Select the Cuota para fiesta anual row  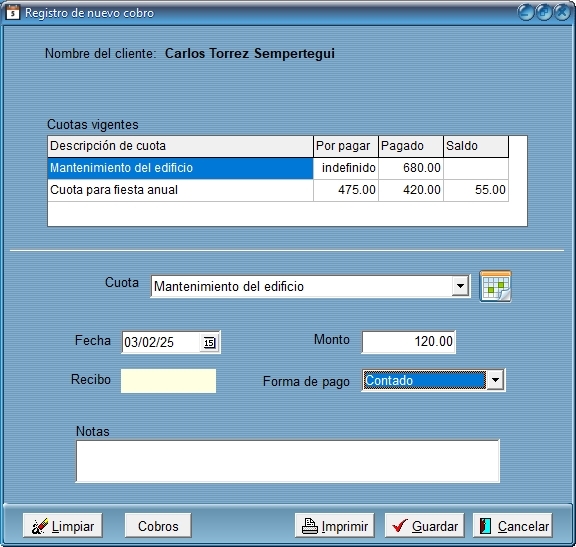coord(278,190)
